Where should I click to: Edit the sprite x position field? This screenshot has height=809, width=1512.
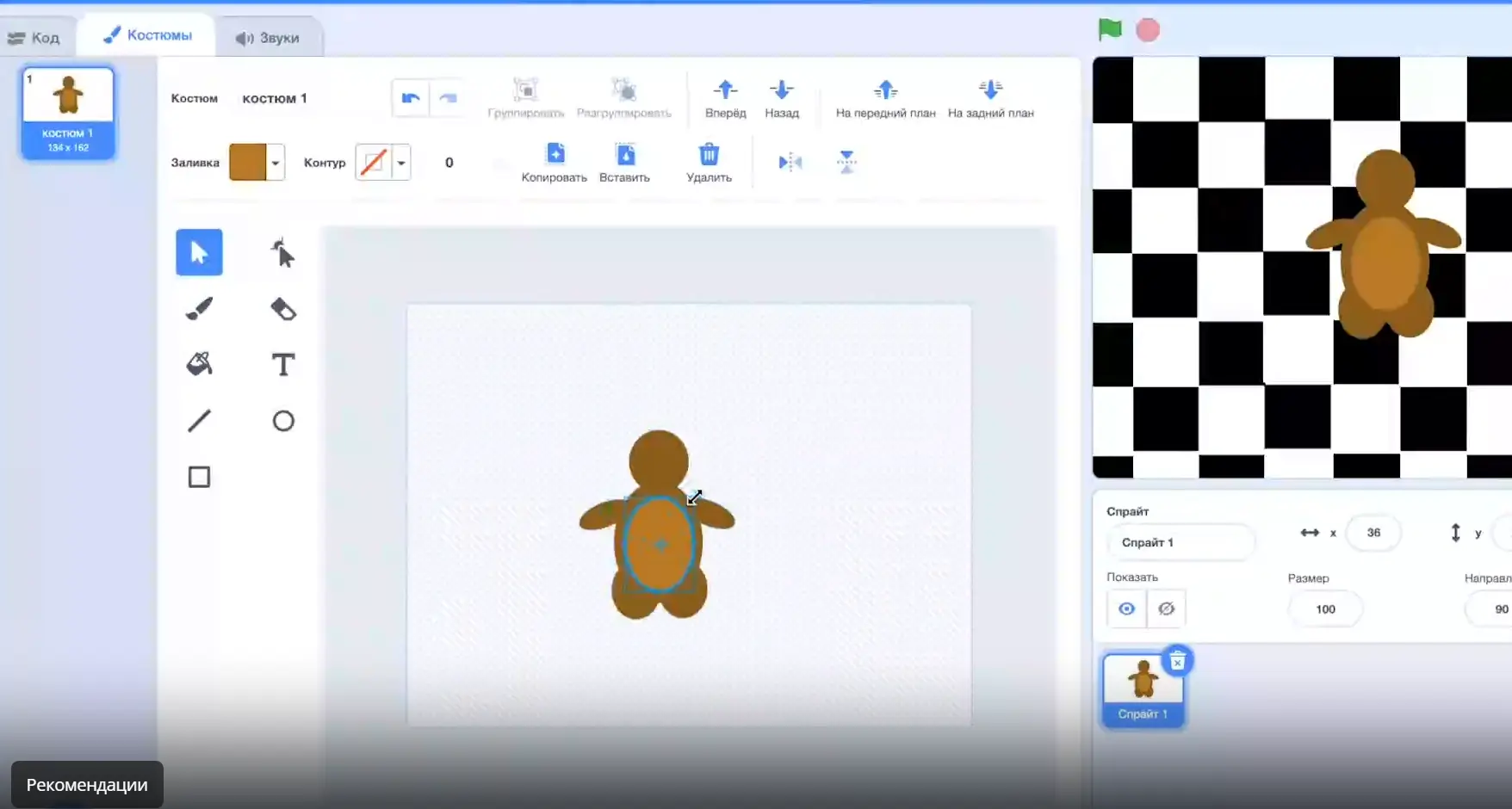click(1373, 533)
